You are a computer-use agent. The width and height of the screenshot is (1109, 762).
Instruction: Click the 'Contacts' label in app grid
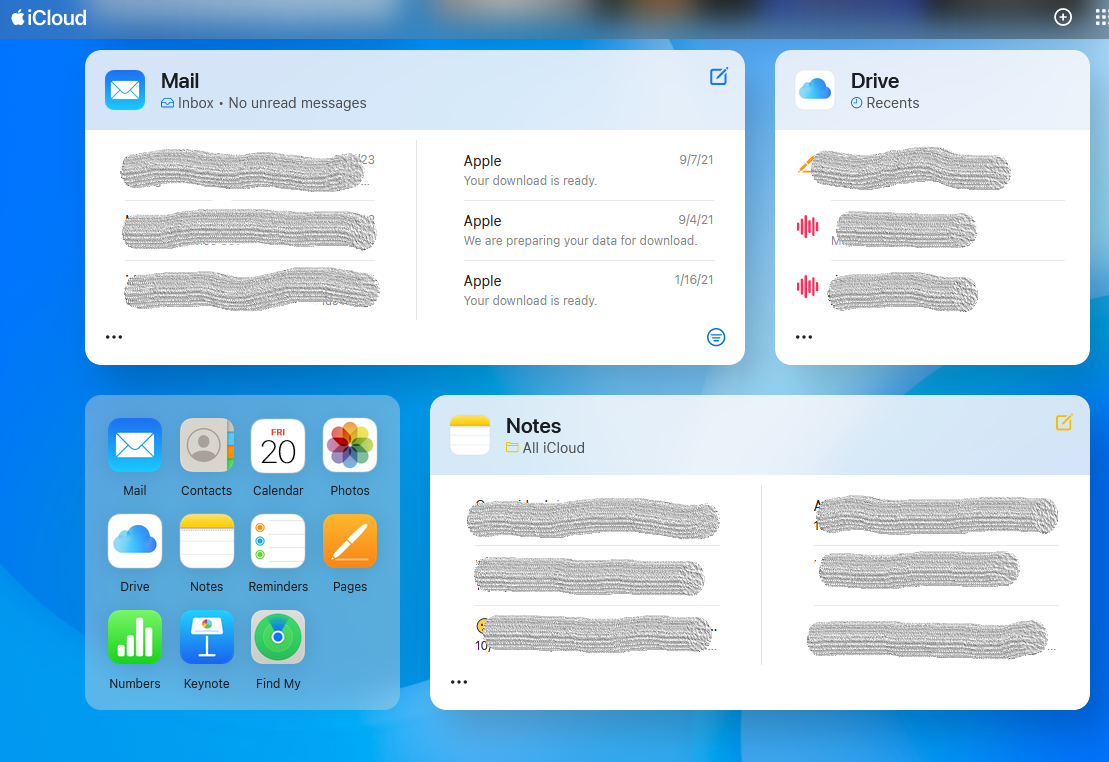(x=207, y=490)
